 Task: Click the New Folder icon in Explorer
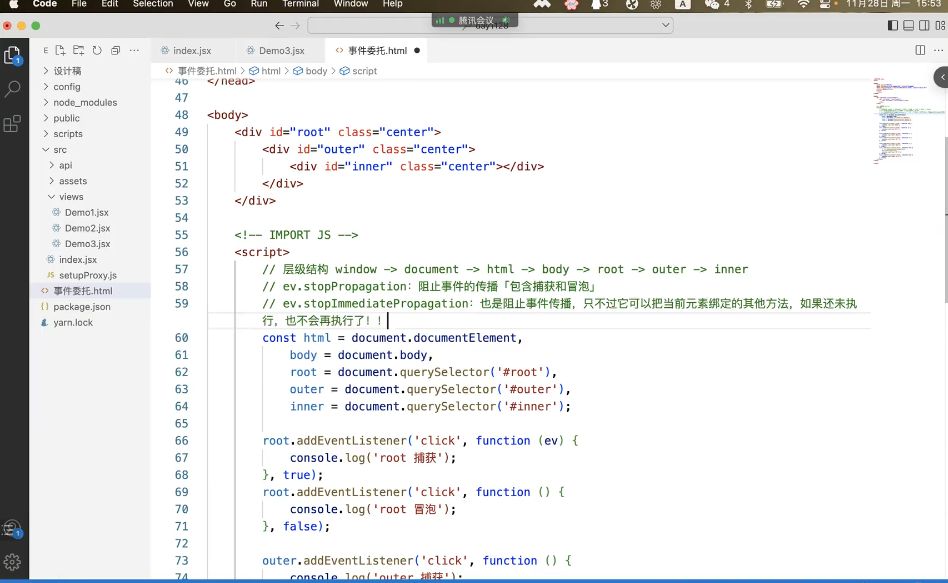(x=79, y=51)
